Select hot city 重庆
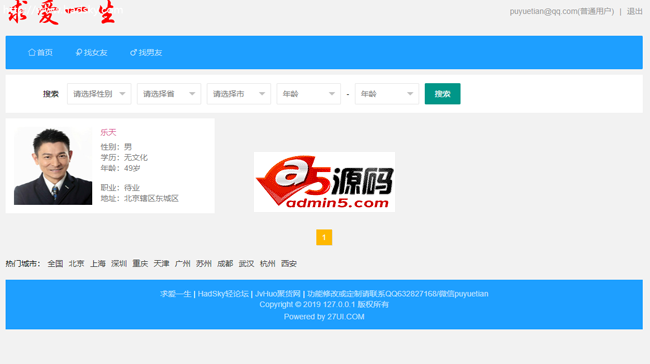650x364 pixels. tap(140, 264)
